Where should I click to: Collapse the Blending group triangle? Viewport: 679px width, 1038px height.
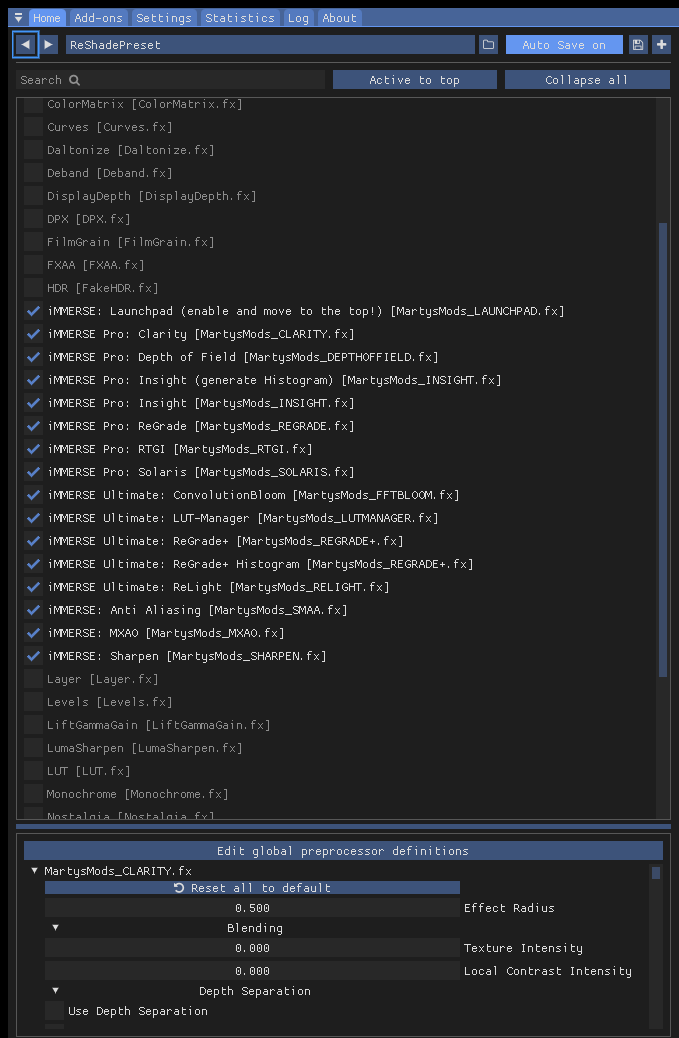point(55,927)
